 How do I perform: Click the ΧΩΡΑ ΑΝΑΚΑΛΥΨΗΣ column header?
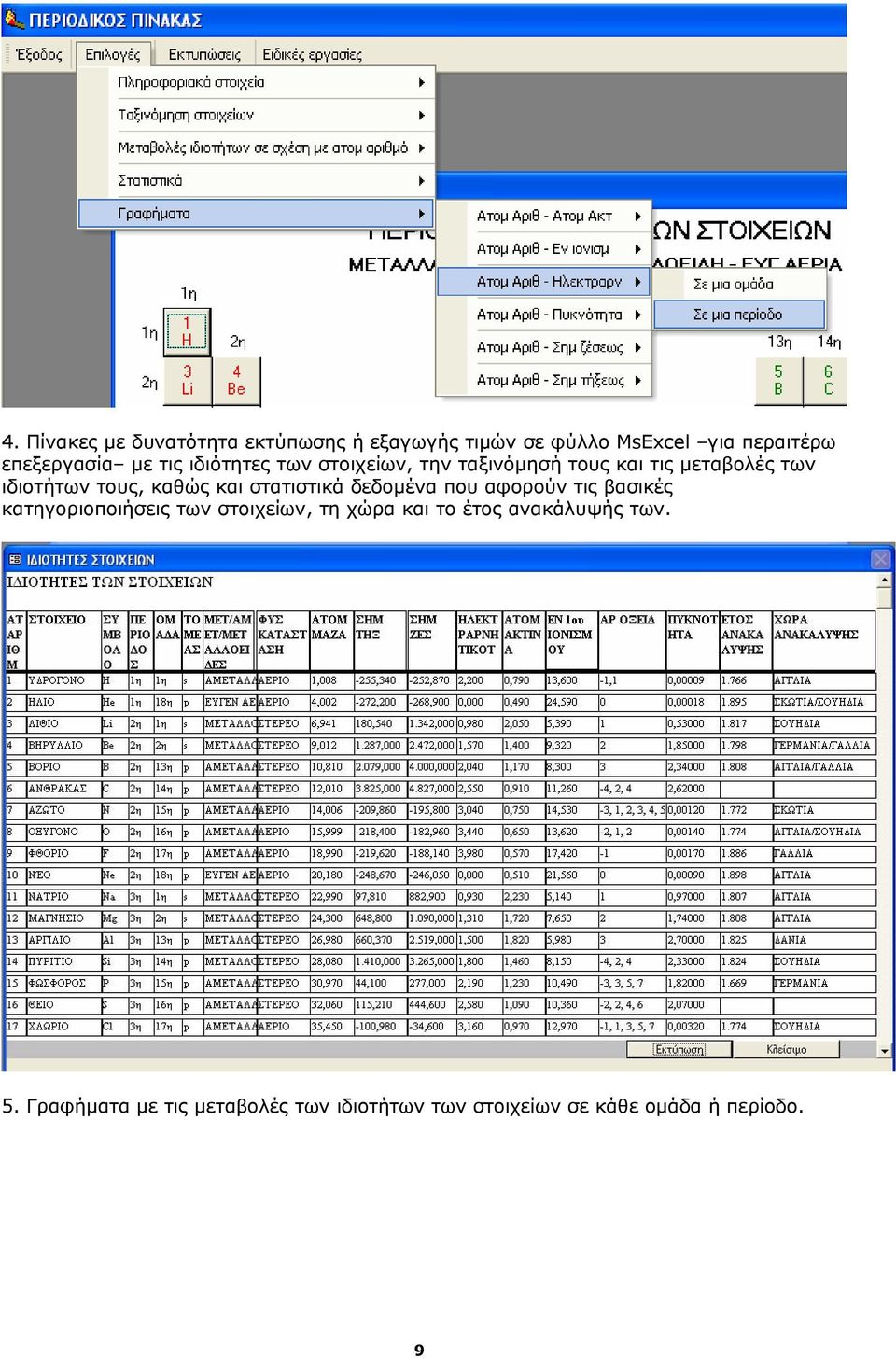pos(824,641)
